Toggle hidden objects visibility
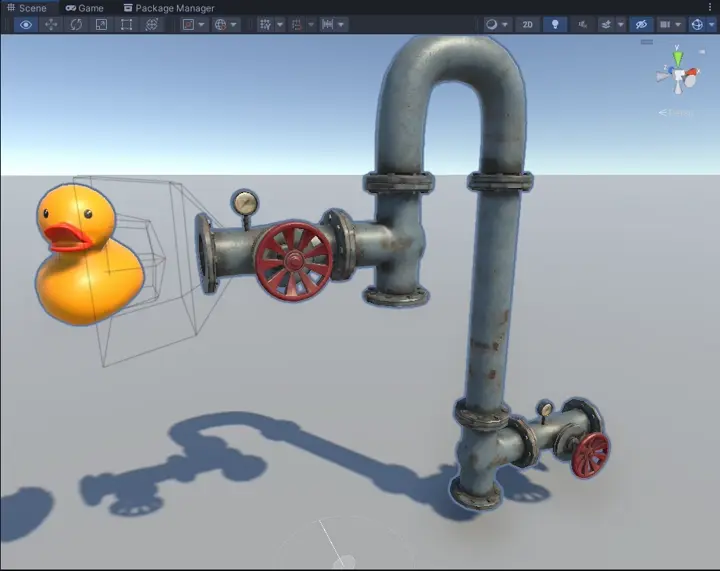Viewport: 720px width, 571px height. (x=641, y=24)
